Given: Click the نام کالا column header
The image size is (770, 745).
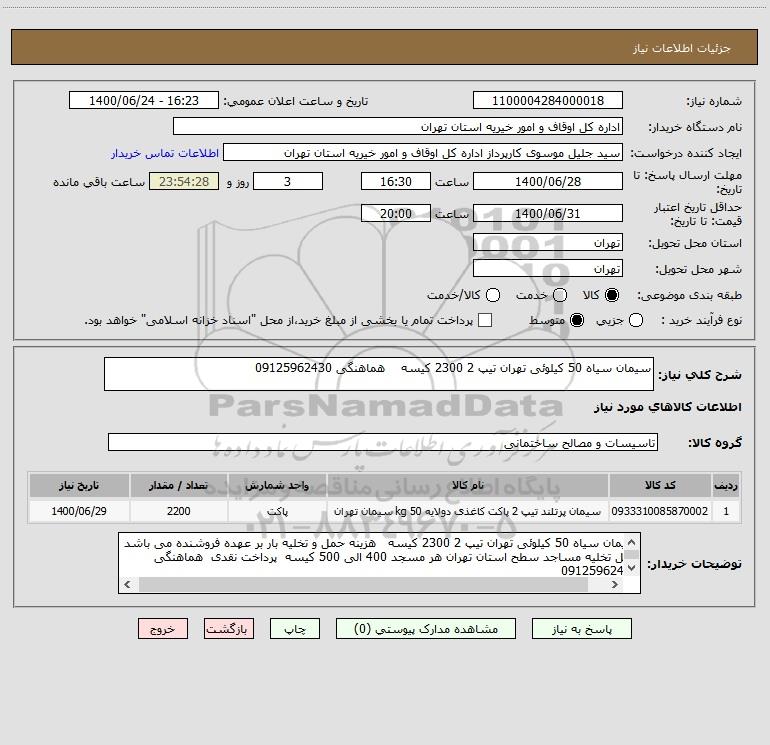Looking at the screenshot, I should (468, 485).
